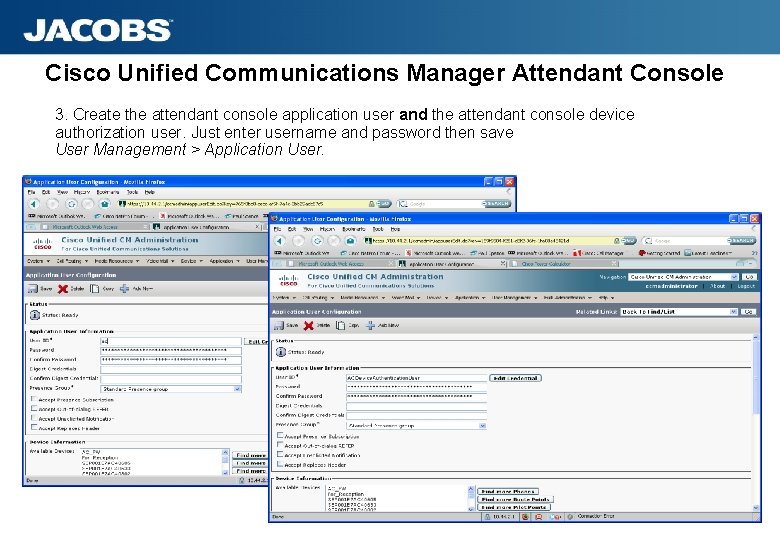Toggle Accept Presence Subscription in back window
Image resolution: width=780 pixels, height=540 pixels.
34,398
